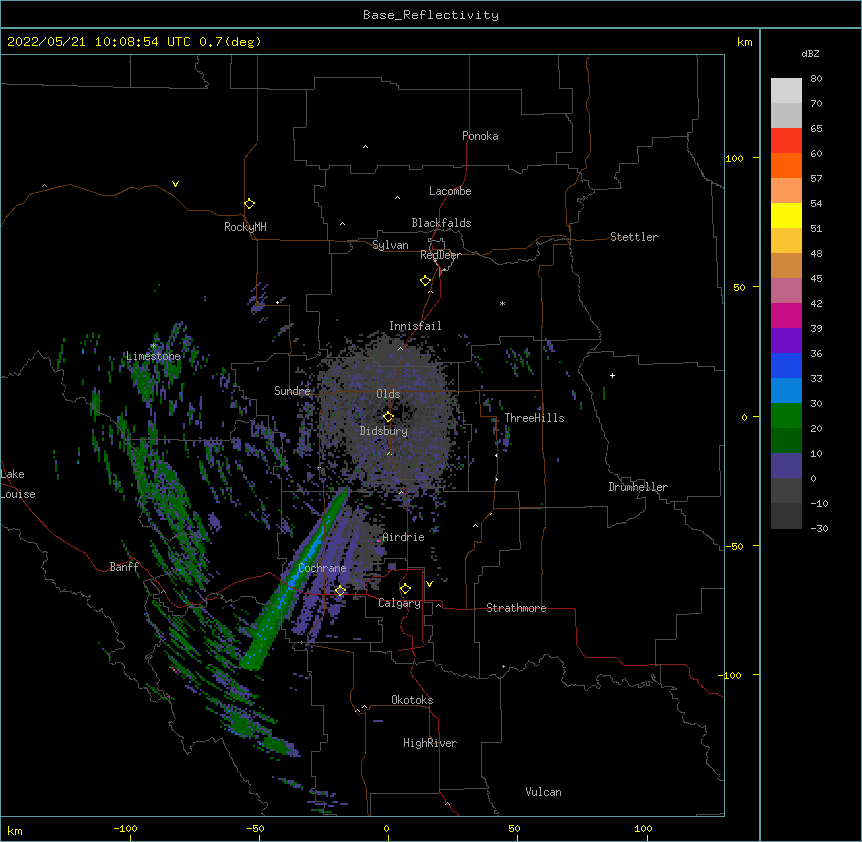Viewport: 862px width, 842px height.
Task: Click the Banff label
Action: [x=124, y=567]
